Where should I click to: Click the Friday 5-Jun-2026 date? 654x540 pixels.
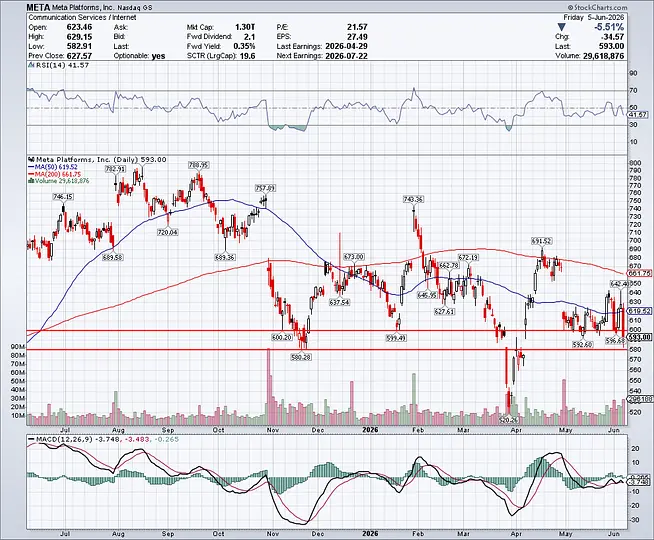(594, 18)
